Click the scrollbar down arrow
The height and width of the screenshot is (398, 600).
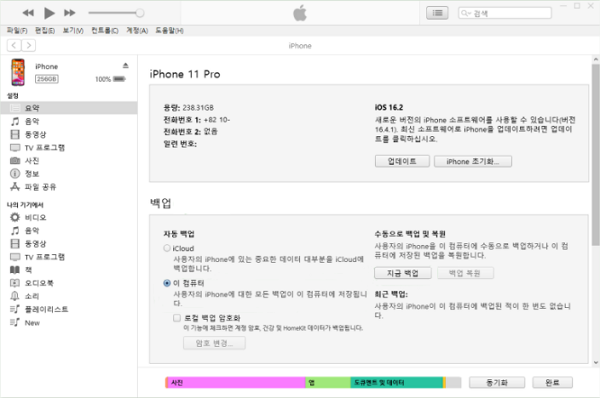pos(595,362)
